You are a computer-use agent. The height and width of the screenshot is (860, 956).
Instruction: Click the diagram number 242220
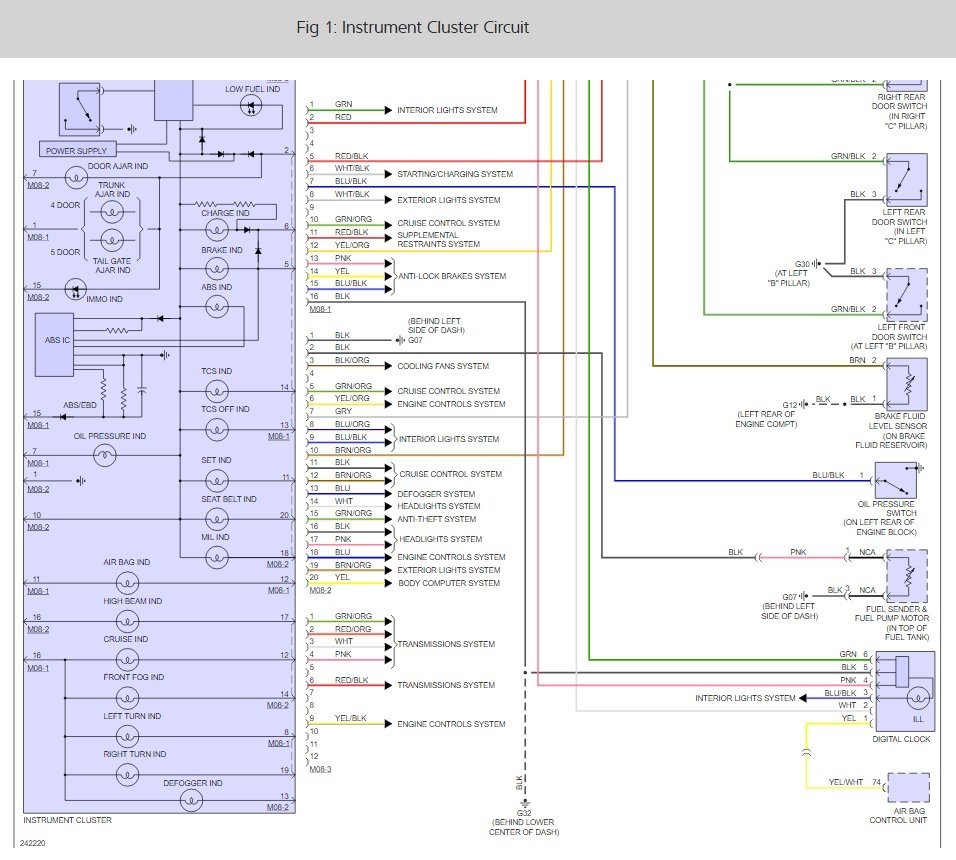point(32,844)
